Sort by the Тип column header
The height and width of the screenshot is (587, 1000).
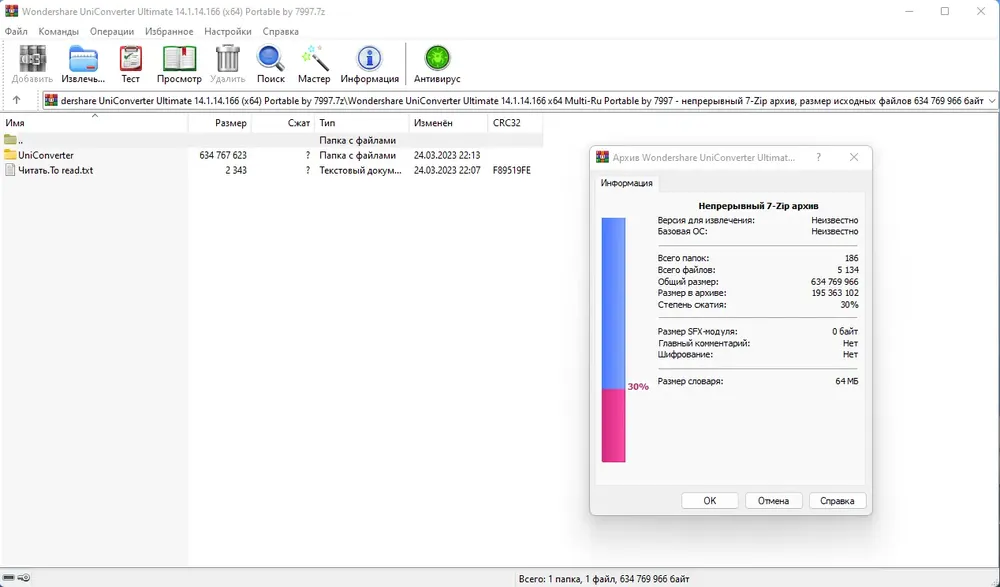coord(362,123)
